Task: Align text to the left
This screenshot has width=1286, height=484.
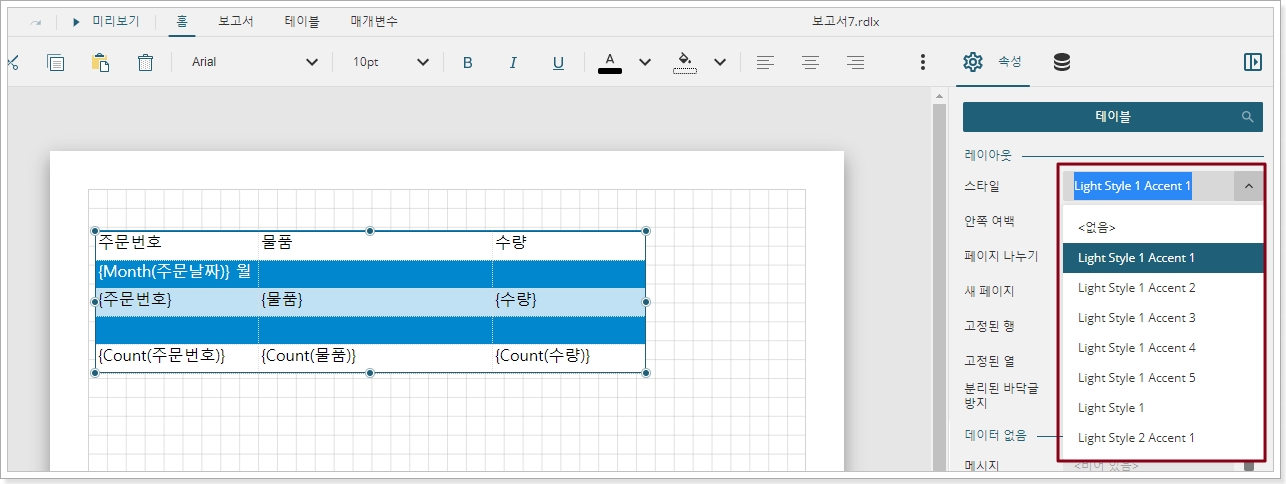Action: point(765,62)
